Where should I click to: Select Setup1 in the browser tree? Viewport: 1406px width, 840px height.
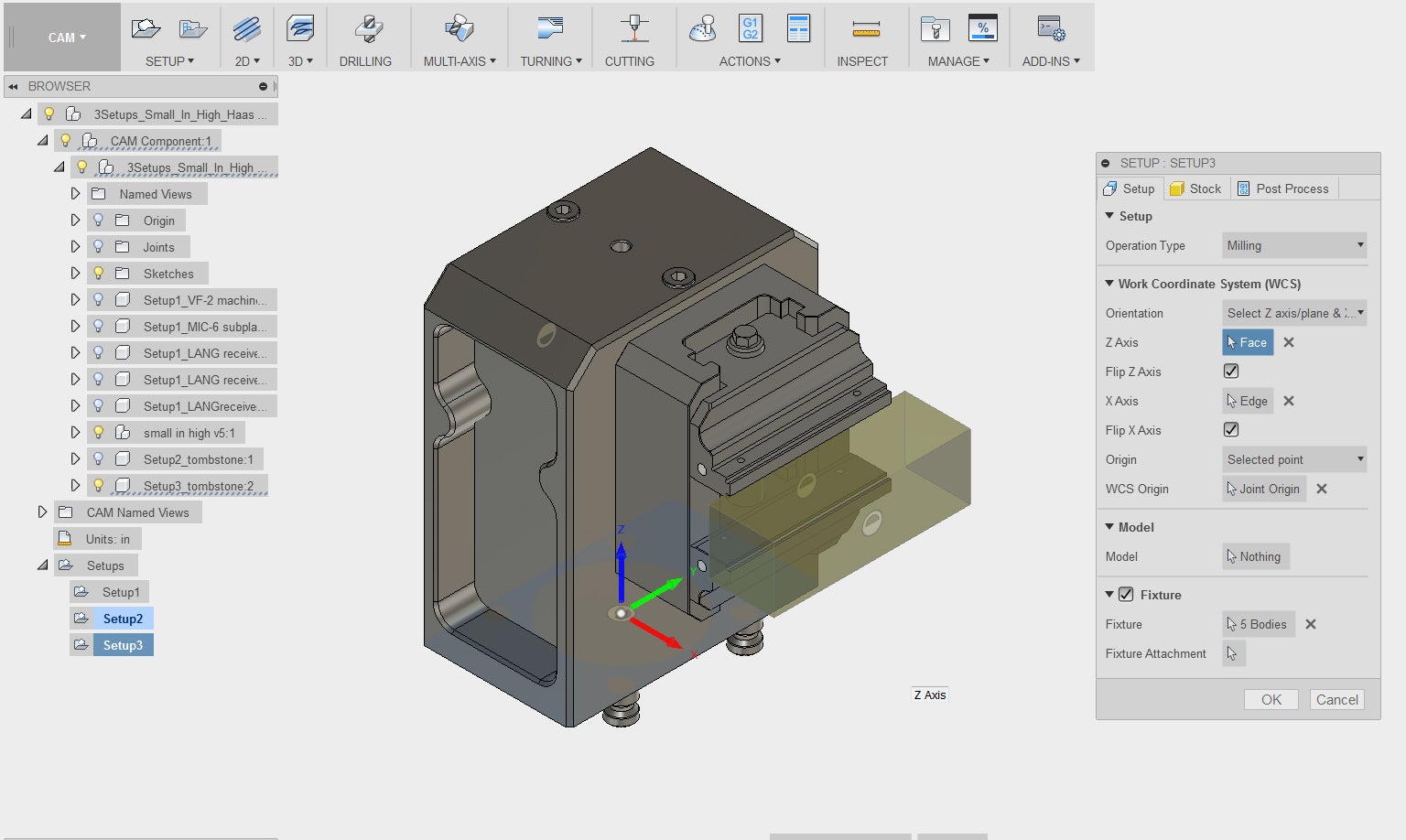click(x=121, y=592)
